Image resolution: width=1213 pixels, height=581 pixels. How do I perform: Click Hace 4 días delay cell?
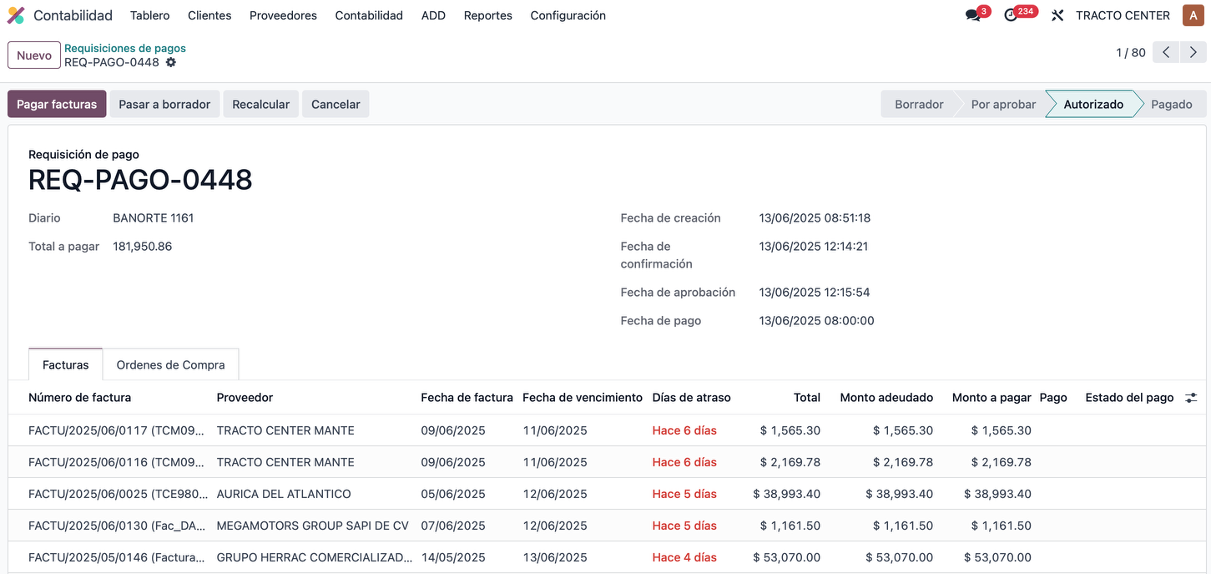[x=685, y=558]
